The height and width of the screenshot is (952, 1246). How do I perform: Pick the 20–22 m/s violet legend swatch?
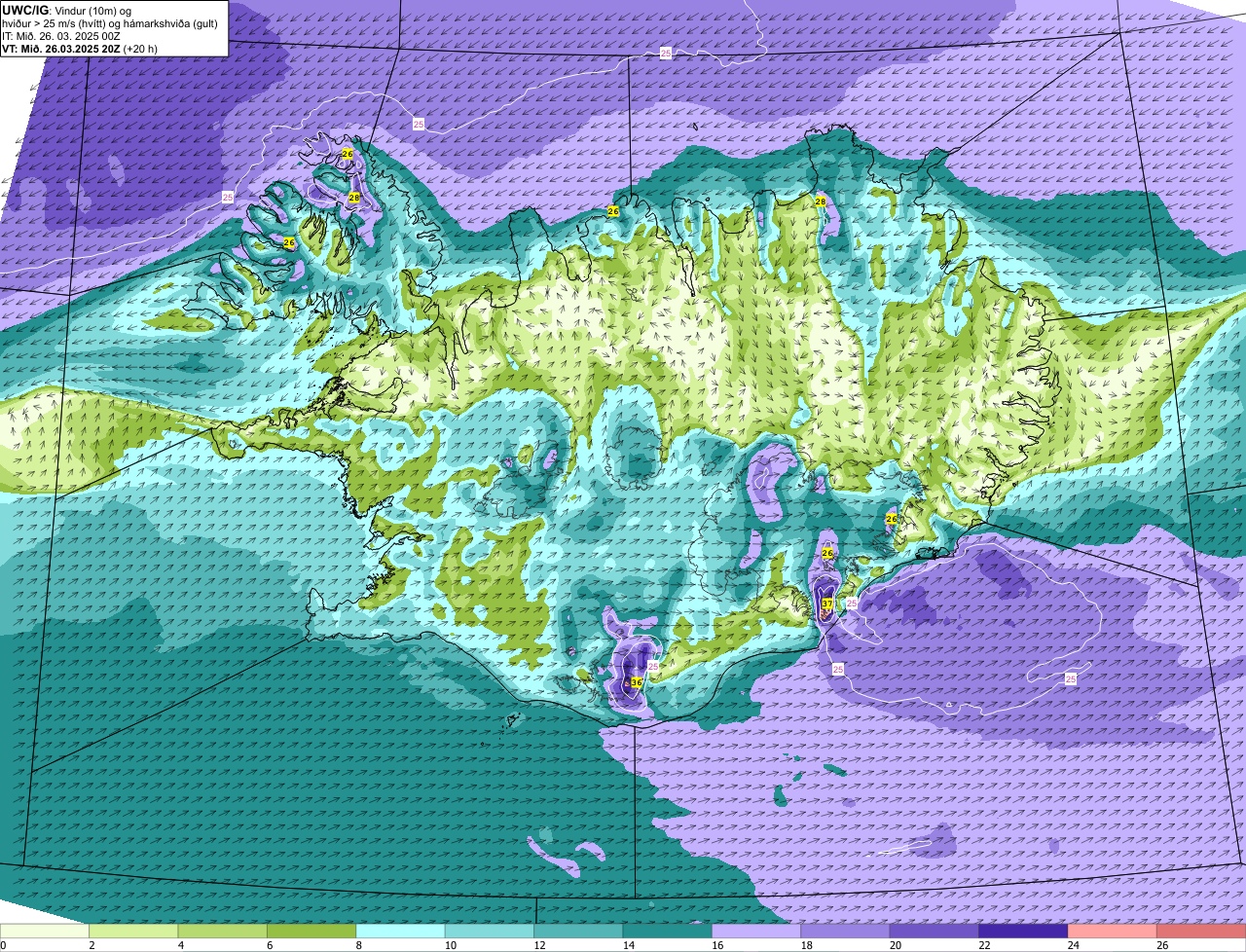[934, 932]
